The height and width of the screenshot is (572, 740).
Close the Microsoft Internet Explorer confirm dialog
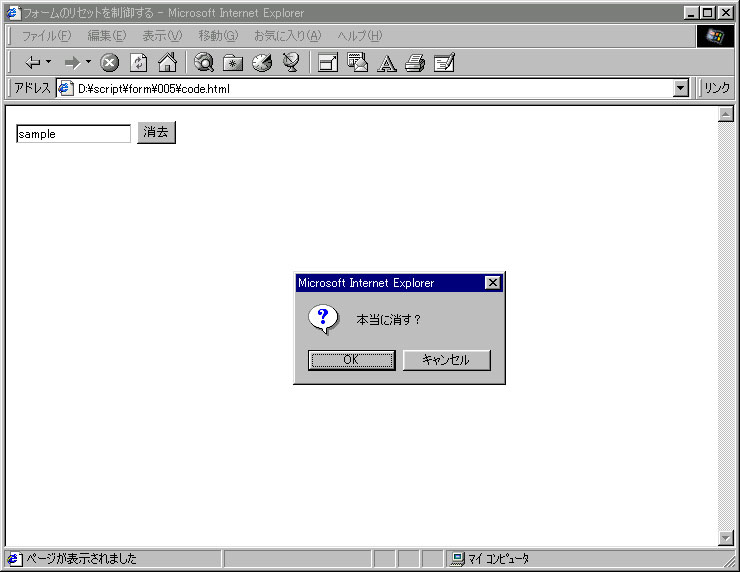coord(492,283)
